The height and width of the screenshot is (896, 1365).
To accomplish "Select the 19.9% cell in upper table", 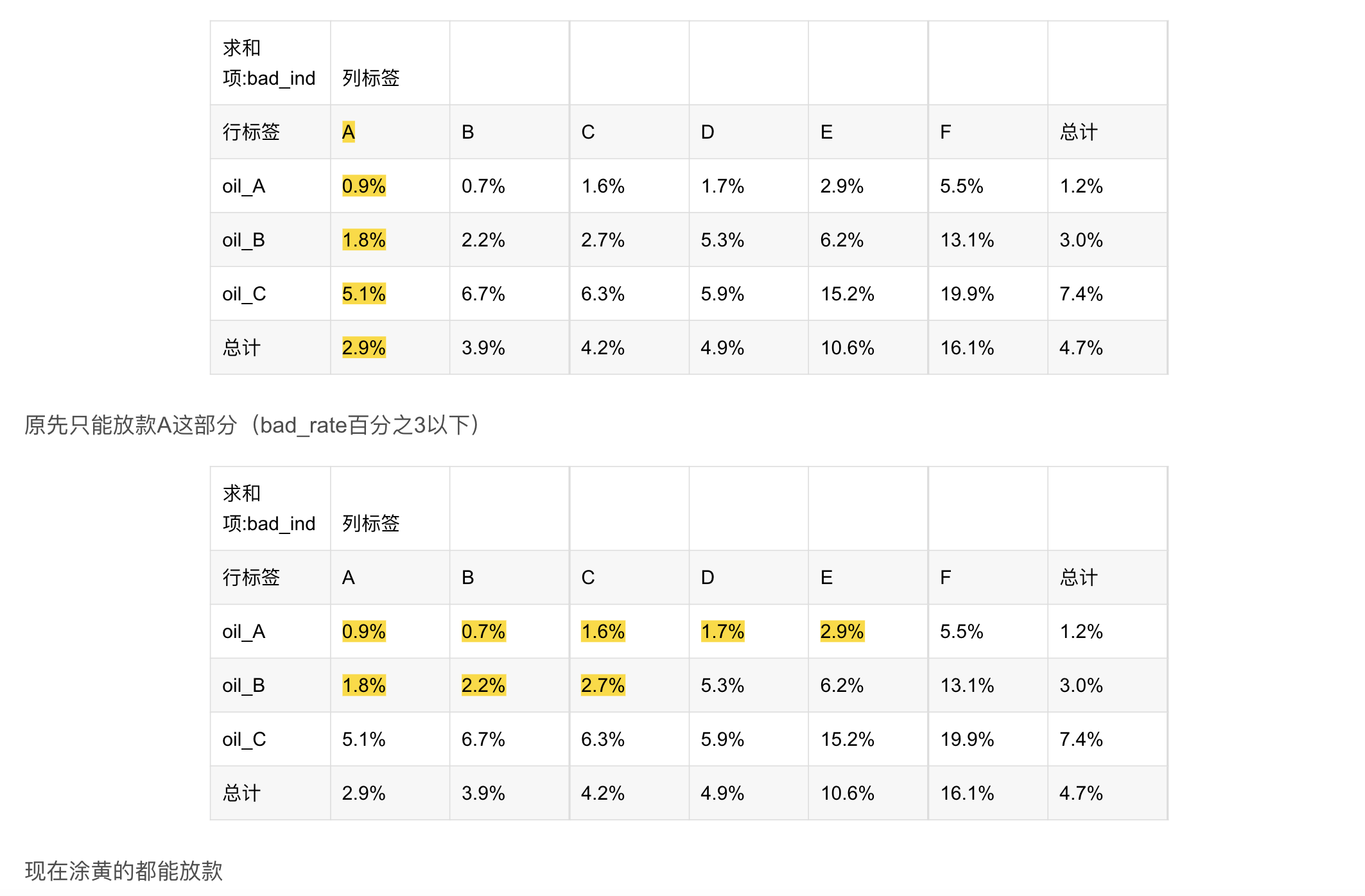I will click(x=967, y=294).
